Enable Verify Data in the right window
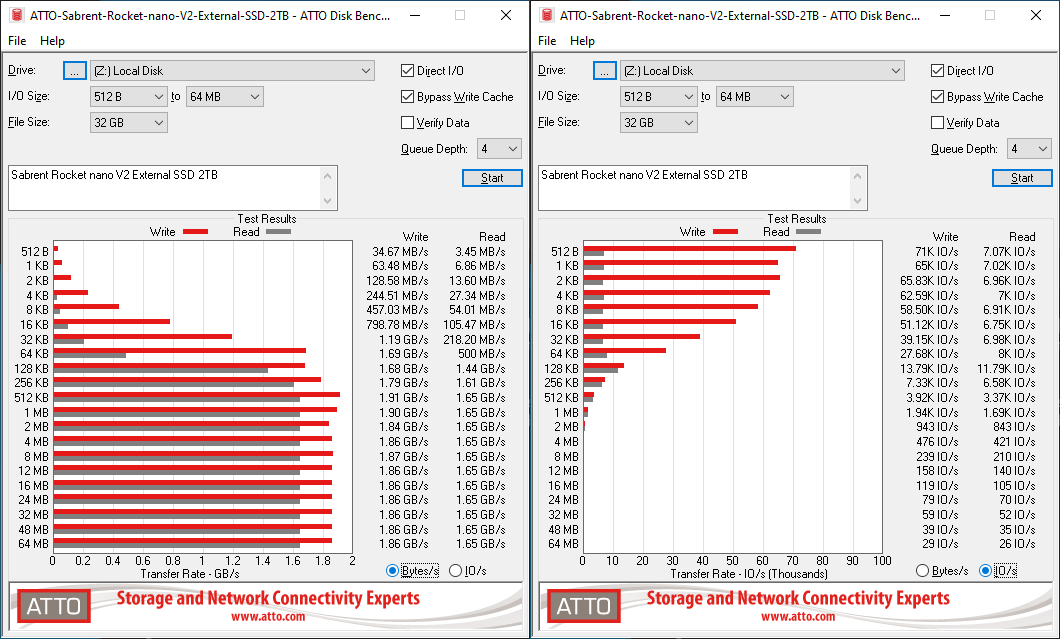The image size is (1060, 639). pos(938,123)
